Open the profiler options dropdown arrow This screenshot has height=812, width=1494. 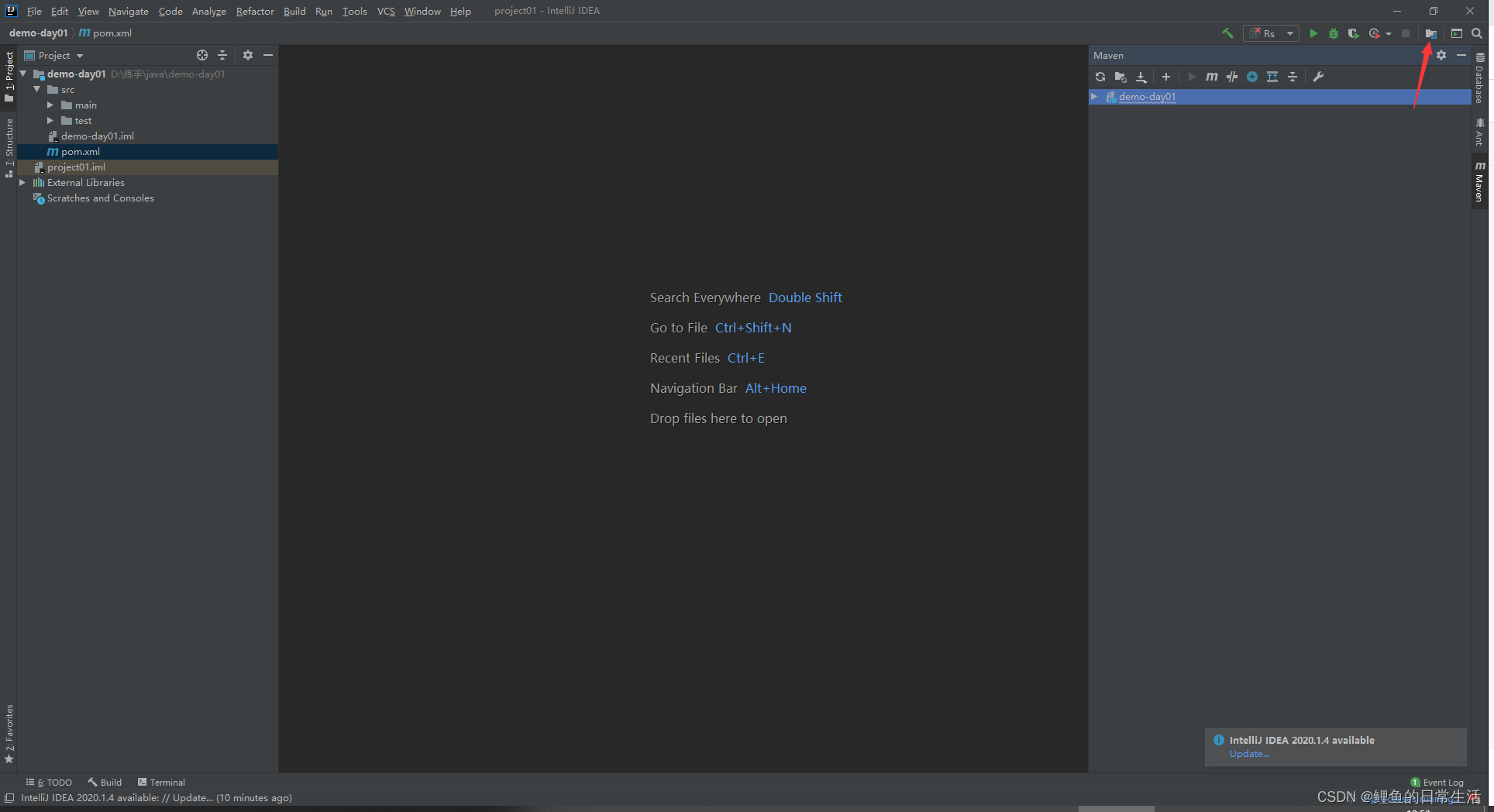tap(1389, 33)
